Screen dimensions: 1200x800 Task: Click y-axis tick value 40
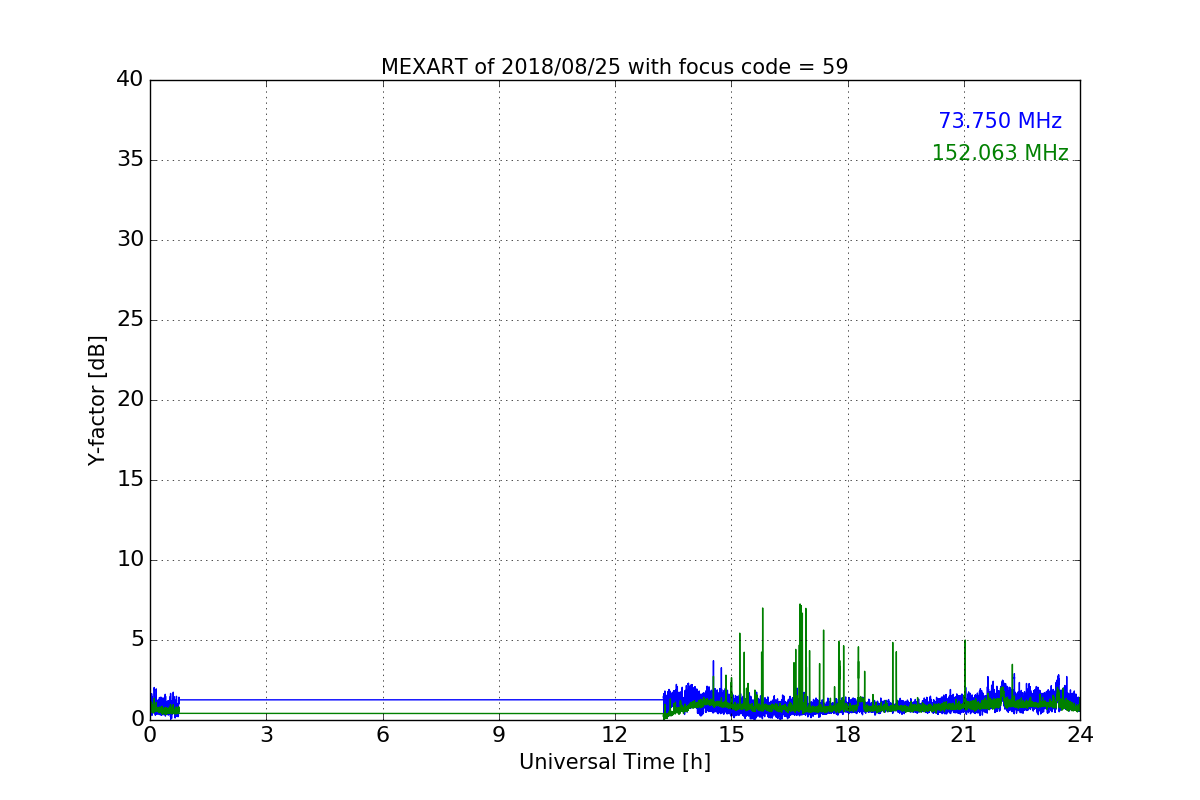pyautogui.click(x=130, y=80)
